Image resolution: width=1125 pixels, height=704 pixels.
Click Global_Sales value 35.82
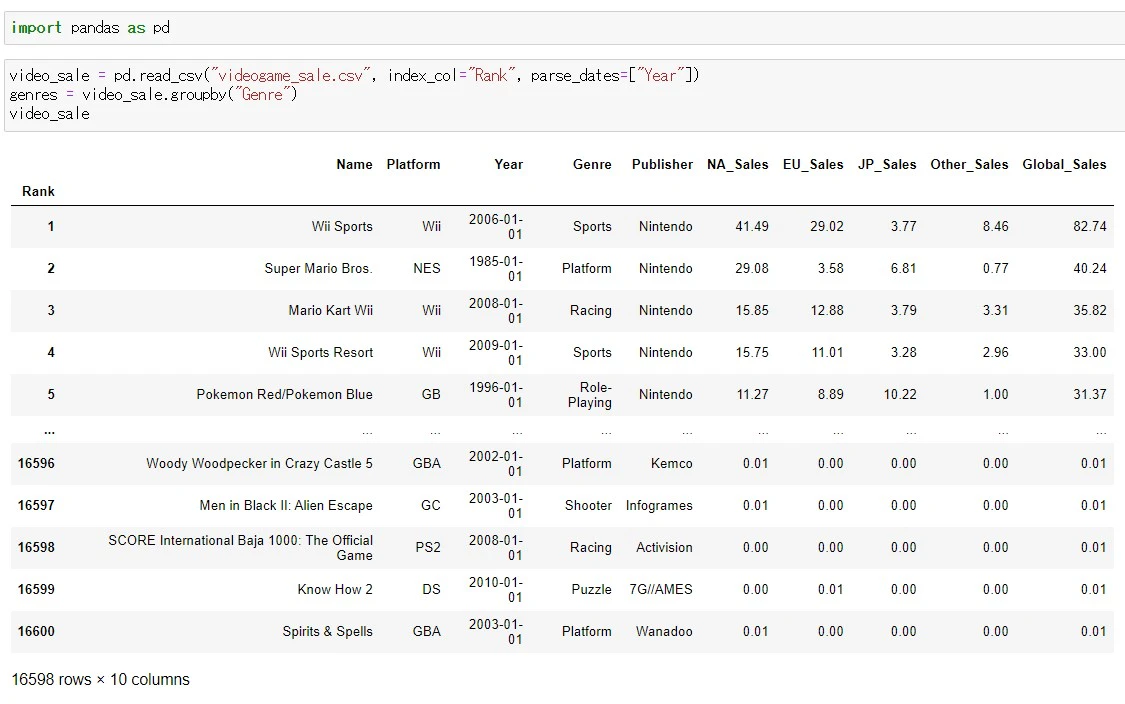click(x=1090, y=311)
